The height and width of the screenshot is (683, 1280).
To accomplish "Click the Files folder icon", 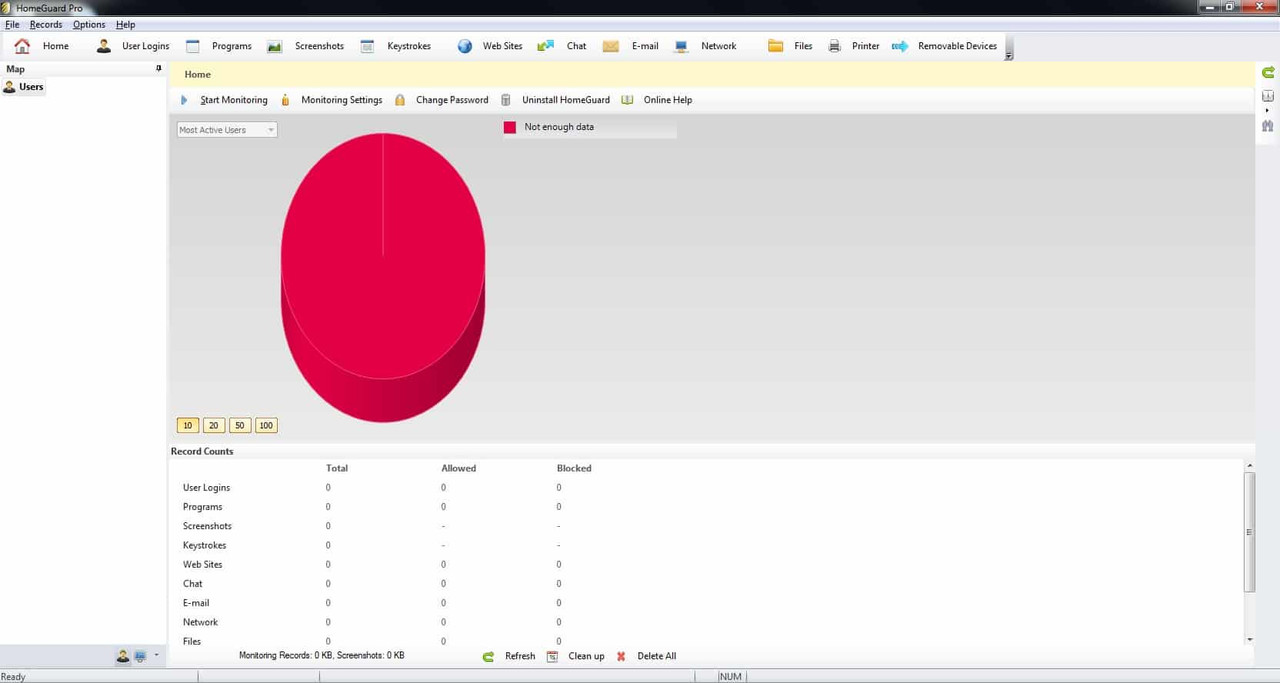I will [x=775, y=46].
